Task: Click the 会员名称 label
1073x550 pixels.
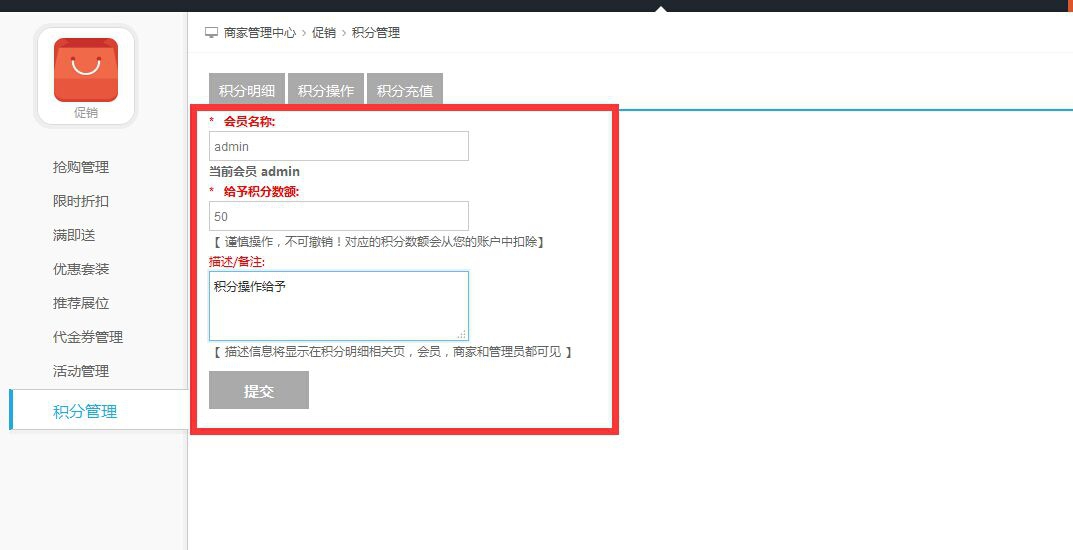Action: [249, 122]
